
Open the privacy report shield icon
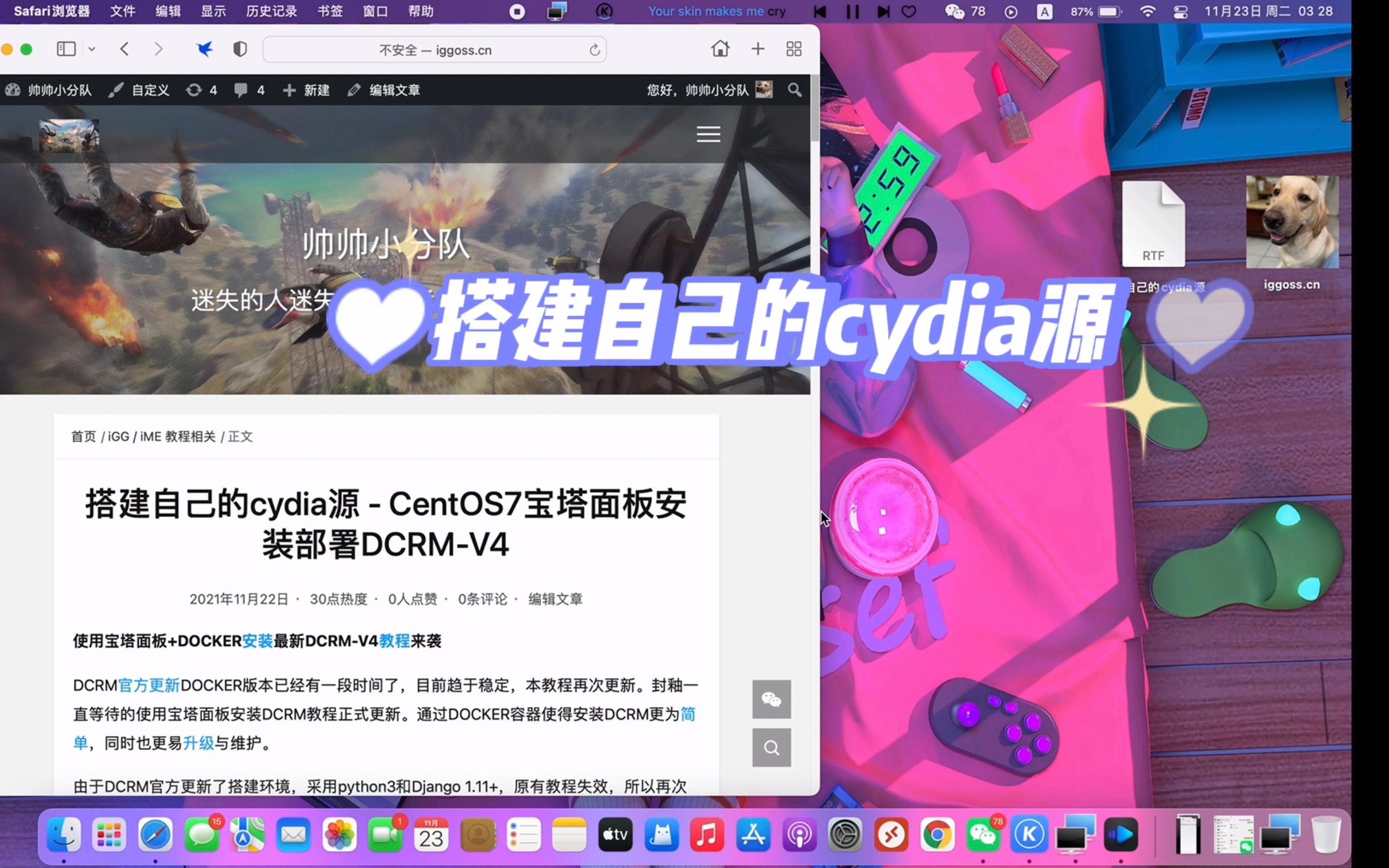tap(240, 49)
